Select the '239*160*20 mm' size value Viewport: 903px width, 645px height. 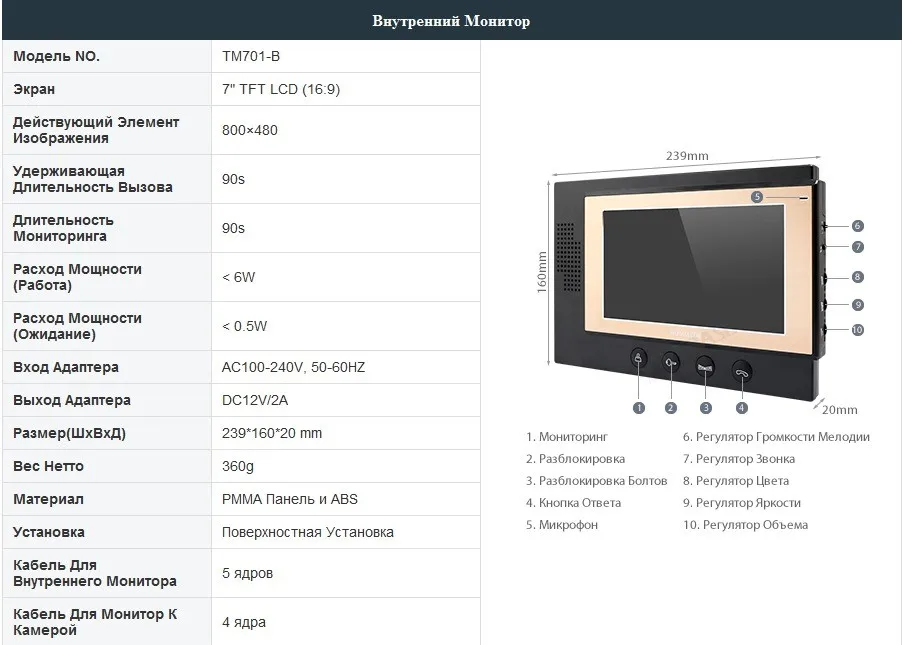pos(272,433)
